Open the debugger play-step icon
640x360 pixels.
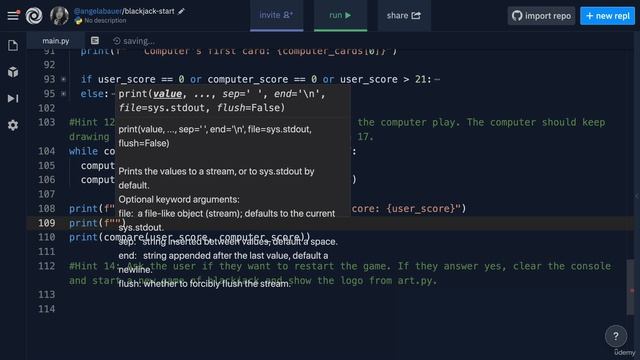click(13, 98)
